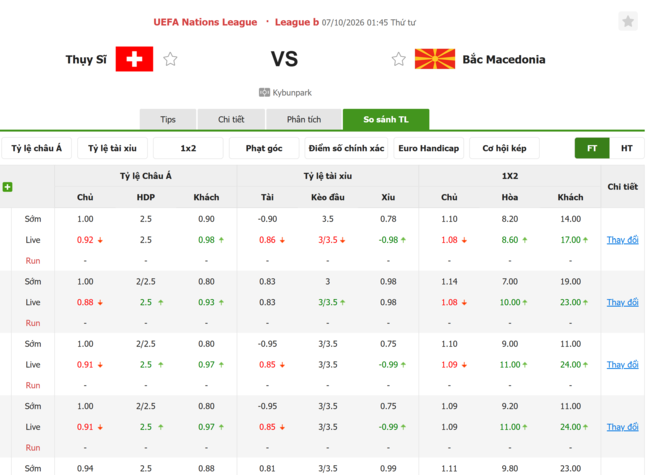Switch to HT half-time odds
650x475 pixels.
pyautogui.click(x=627, y=148)
